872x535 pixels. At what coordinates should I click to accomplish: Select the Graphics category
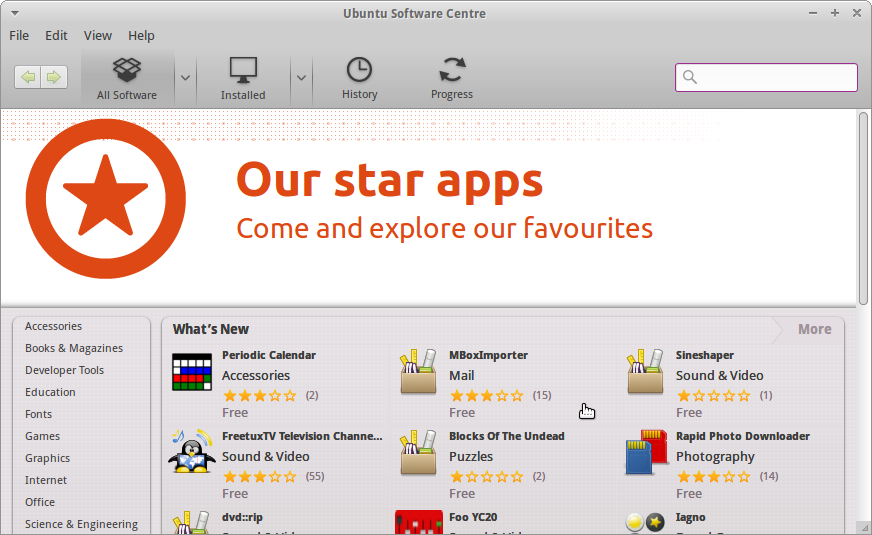pyautogui.click(x=47, y=458)
